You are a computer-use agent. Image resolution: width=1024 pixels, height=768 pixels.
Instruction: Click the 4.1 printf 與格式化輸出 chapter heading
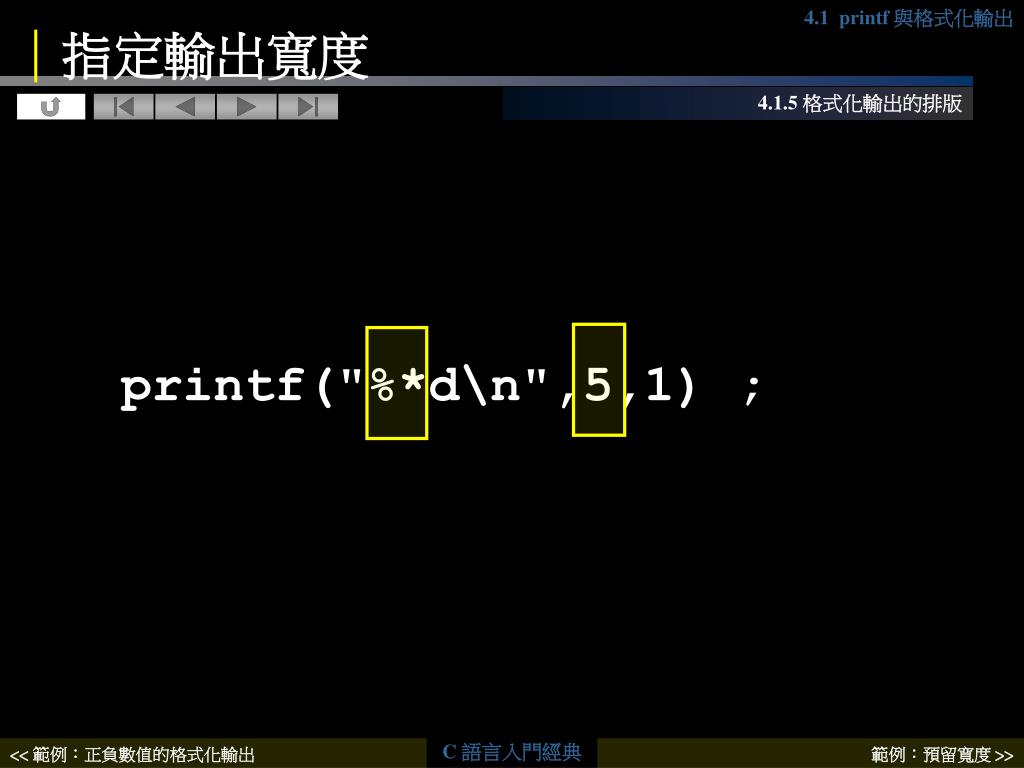908,18
